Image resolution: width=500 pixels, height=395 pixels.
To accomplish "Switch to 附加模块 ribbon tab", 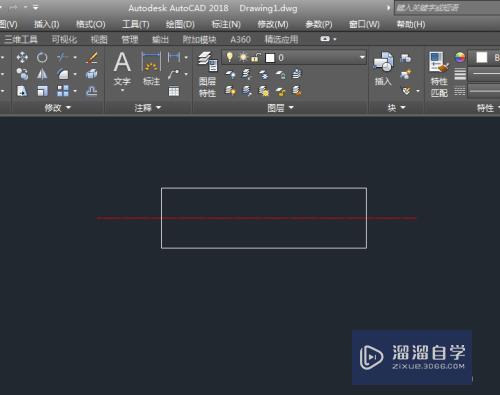I will tap(199, 39).
